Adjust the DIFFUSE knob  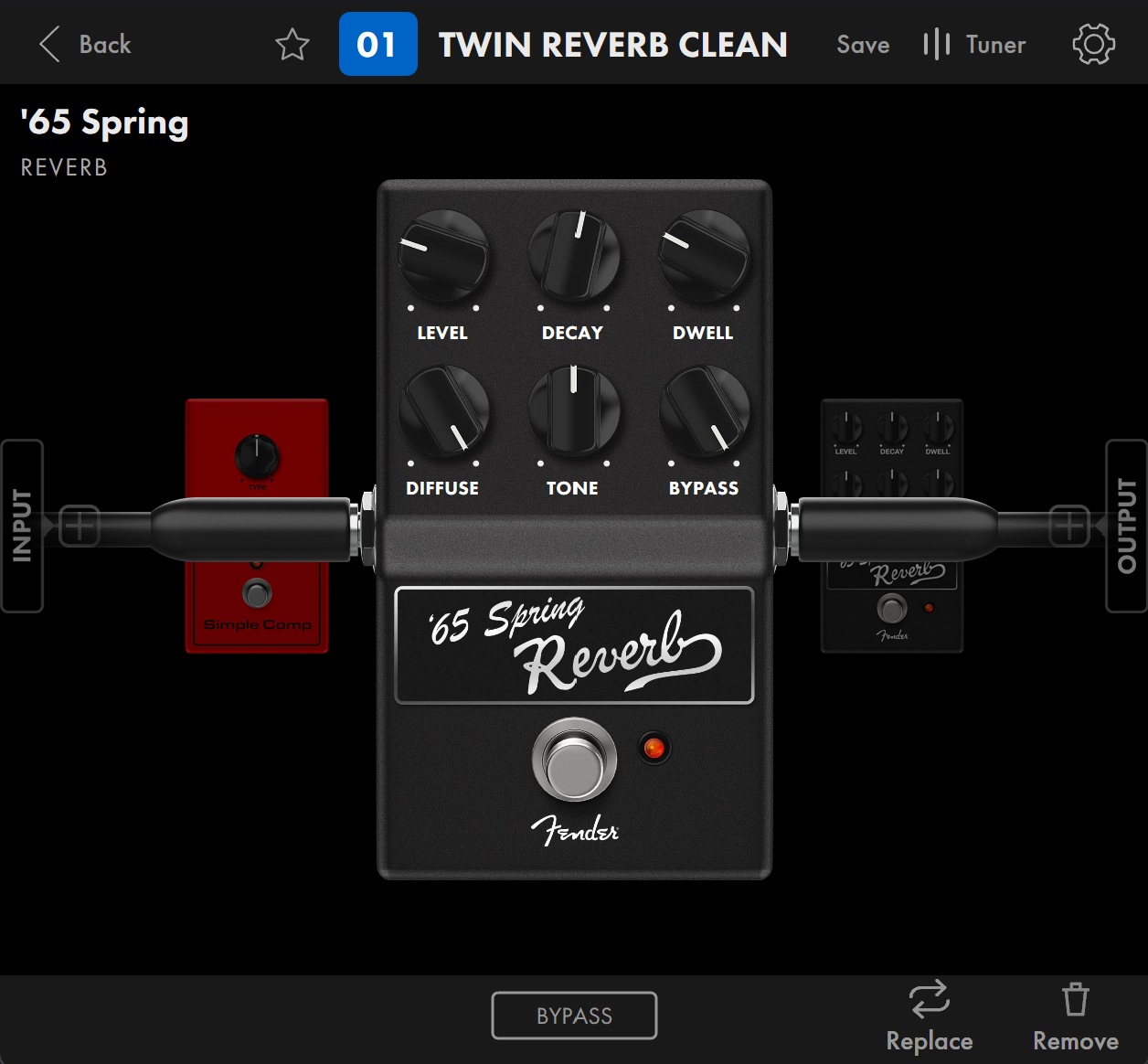(443, 411)
